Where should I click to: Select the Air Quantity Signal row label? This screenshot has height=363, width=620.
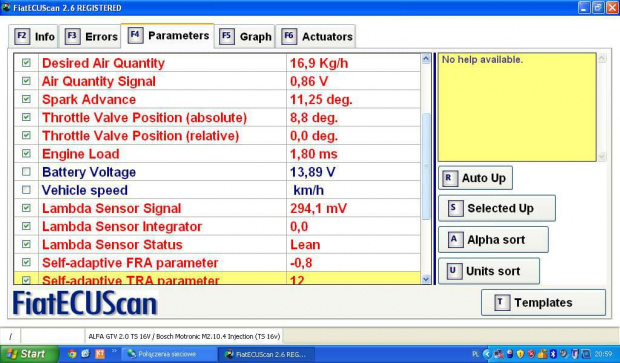[98, 81]
